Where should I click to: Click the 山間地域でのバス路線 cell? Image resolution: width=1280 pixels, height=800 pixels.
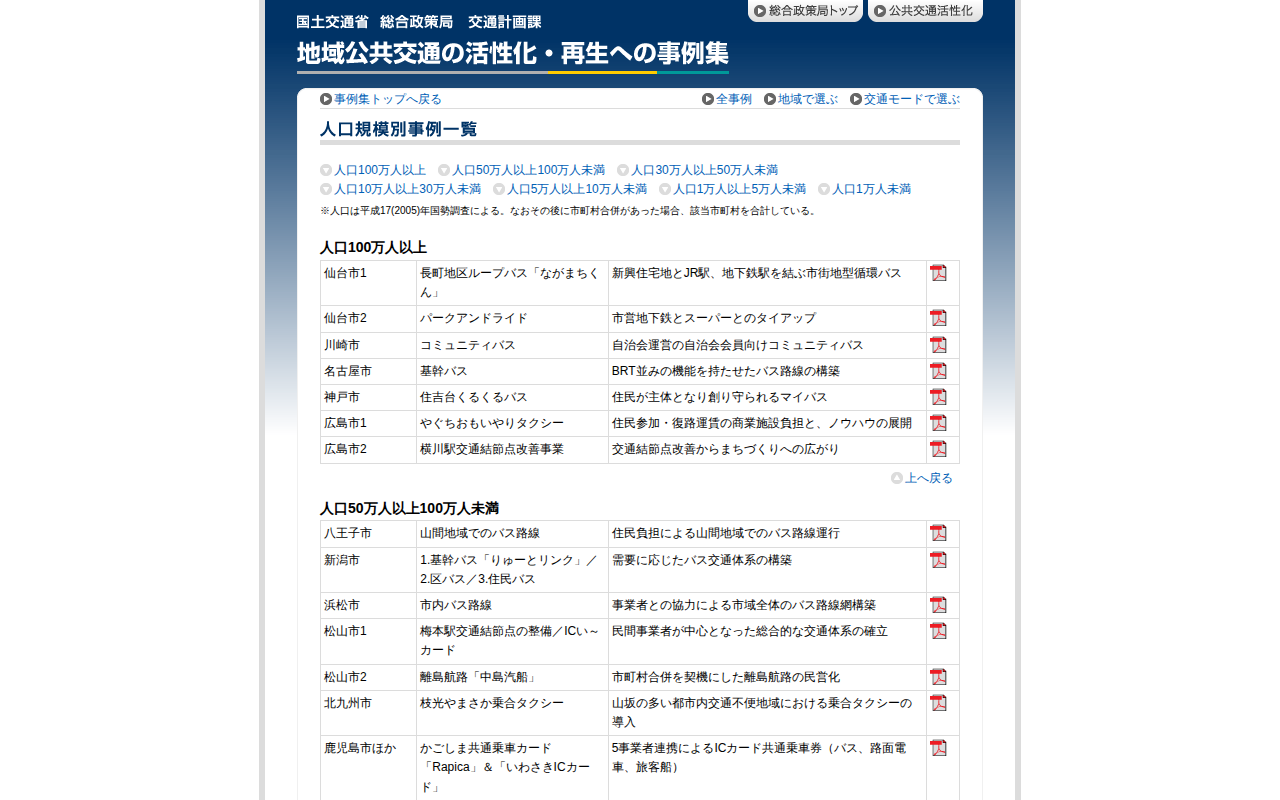(x=512, y=534)
